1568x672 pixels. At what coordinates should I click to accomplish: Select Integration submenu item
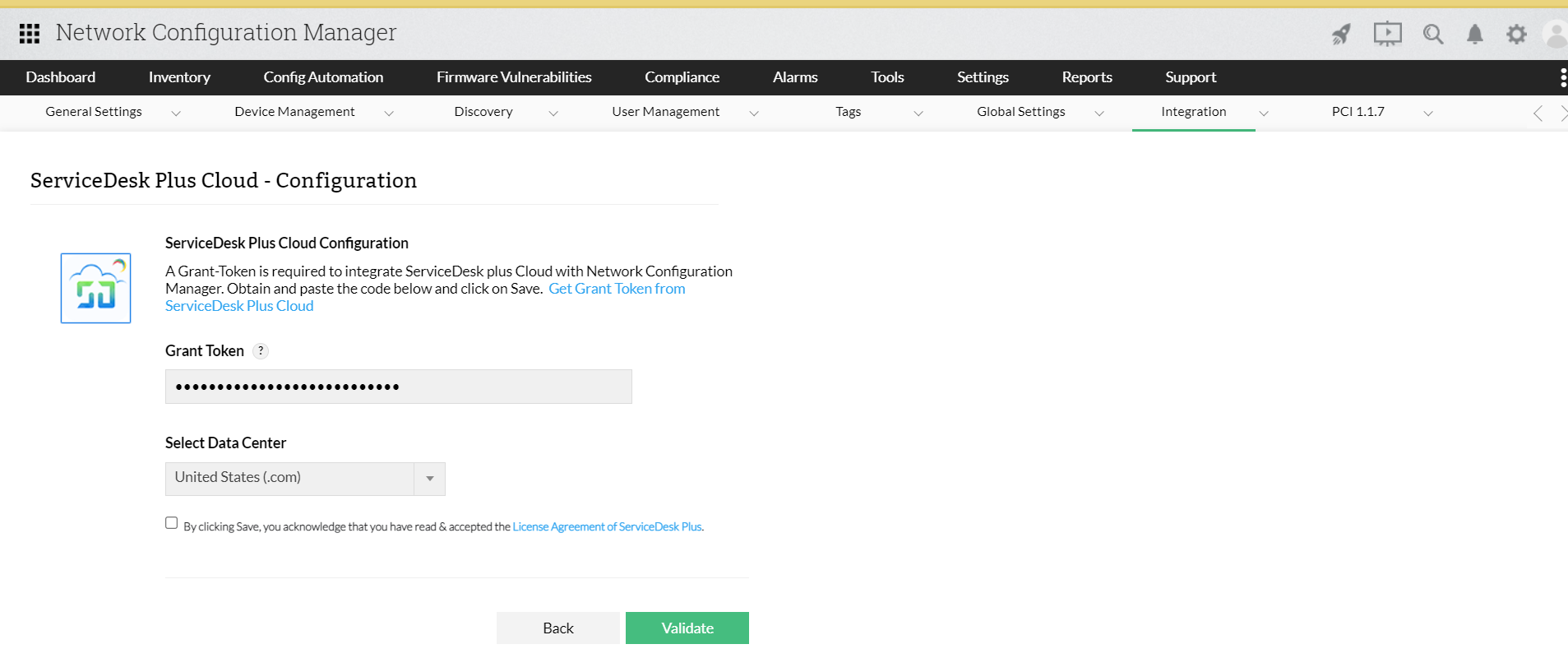coord(1193,112)
